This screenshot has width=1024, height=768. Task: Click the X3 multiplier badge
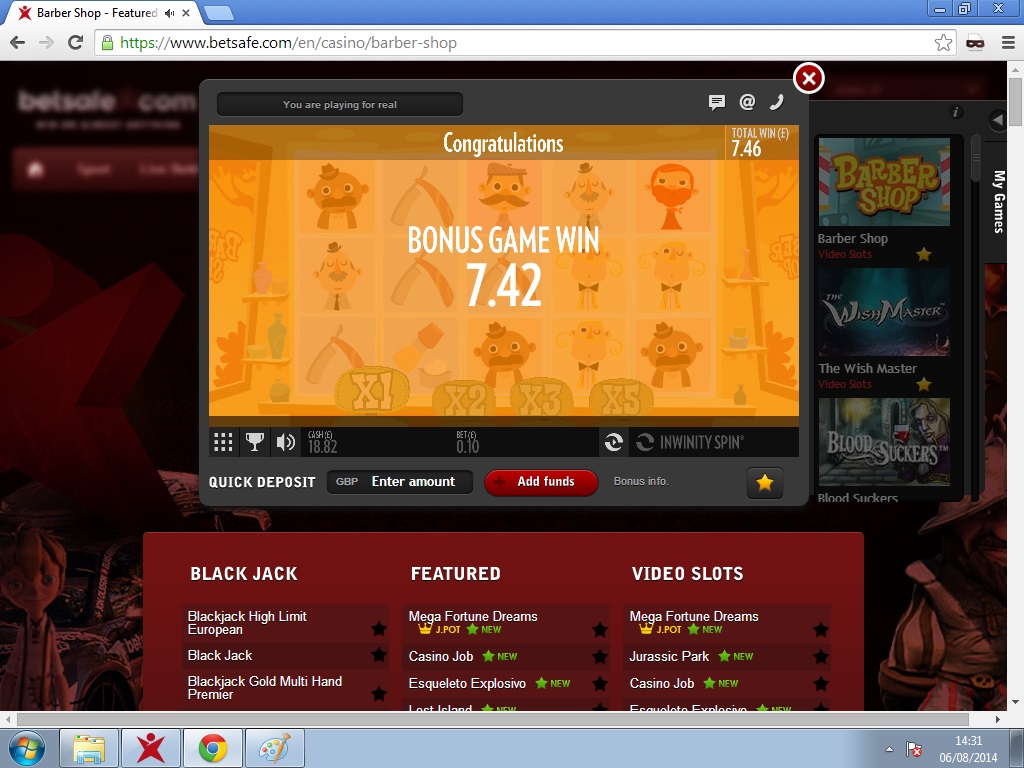click(x=541, y=398)
